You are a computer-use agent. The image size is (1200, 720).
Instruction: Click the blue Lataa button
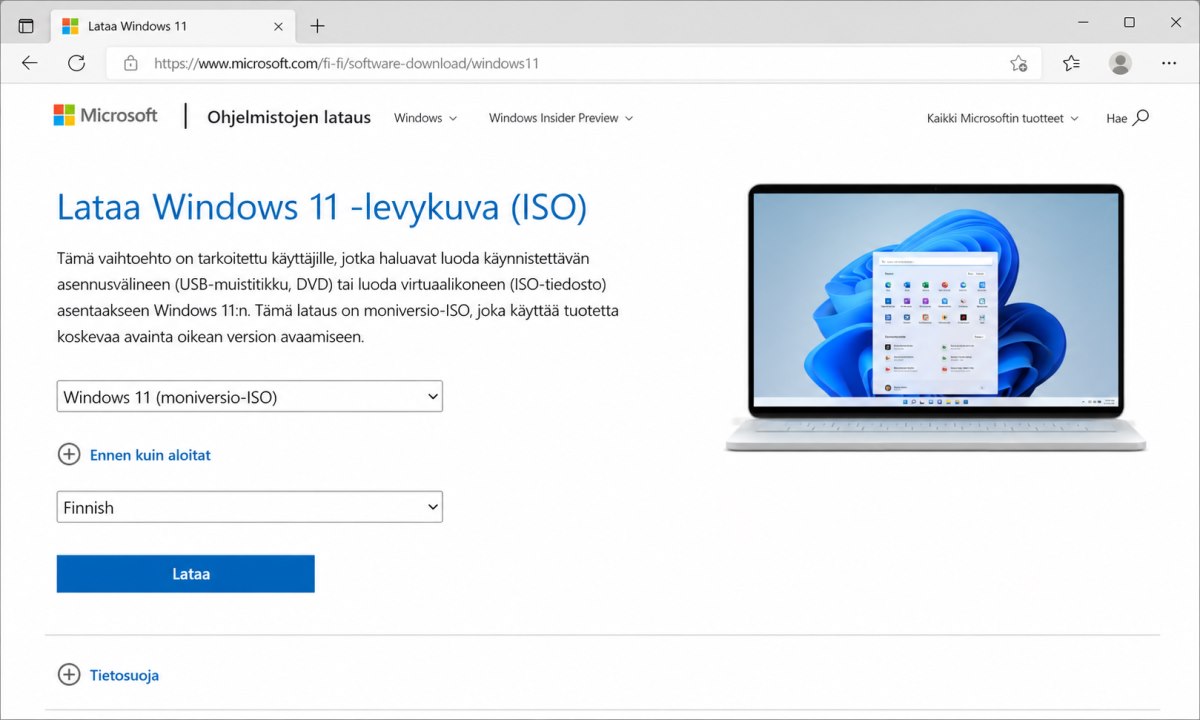point(186,574)
